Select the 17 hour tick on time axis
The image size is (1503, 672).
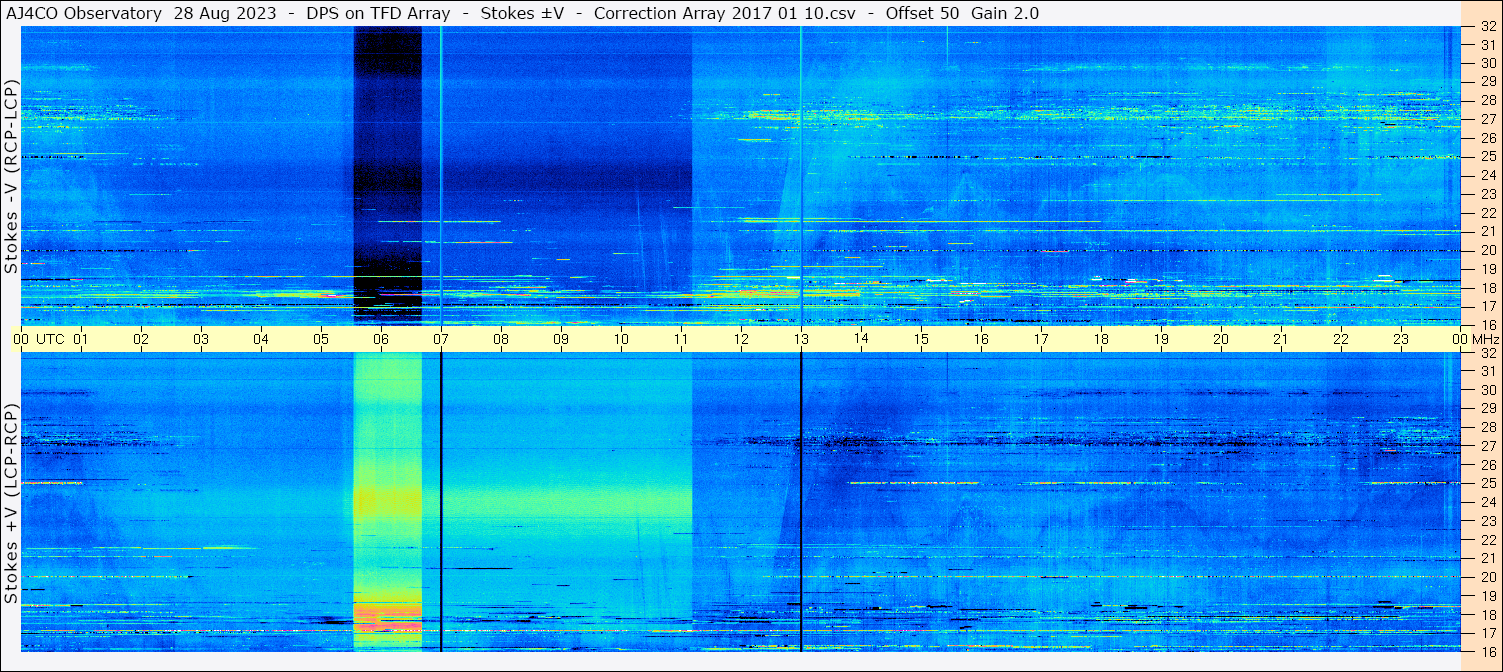tap(1041, 339)
